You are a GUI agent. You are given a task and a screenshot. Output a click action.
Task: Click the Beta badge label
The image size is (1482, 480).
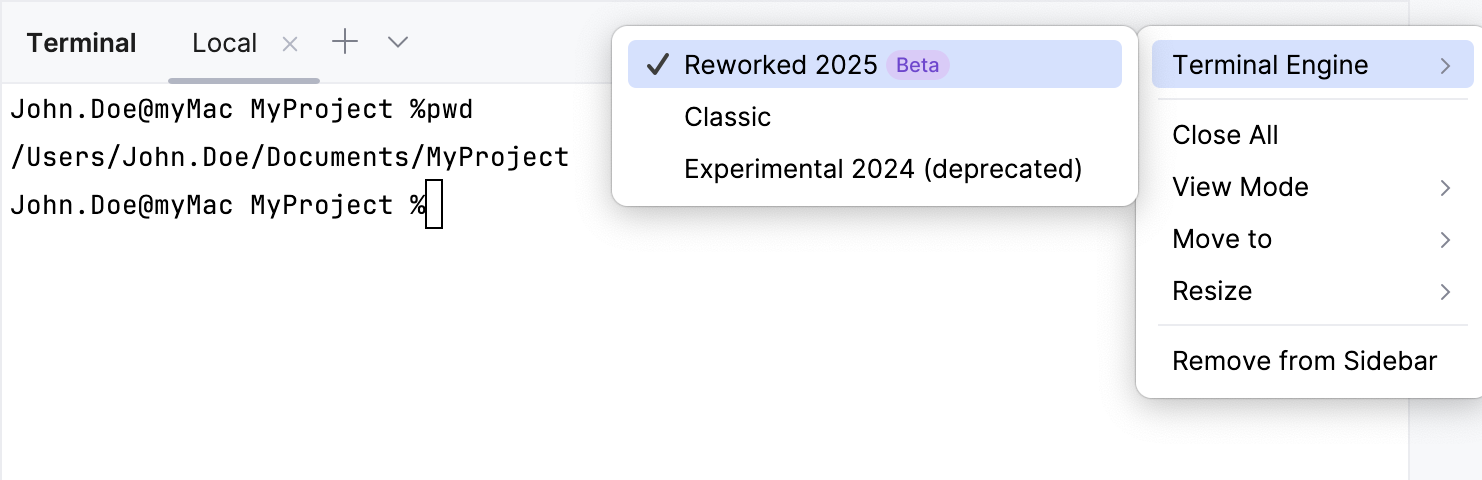click(x=917, y=65)
